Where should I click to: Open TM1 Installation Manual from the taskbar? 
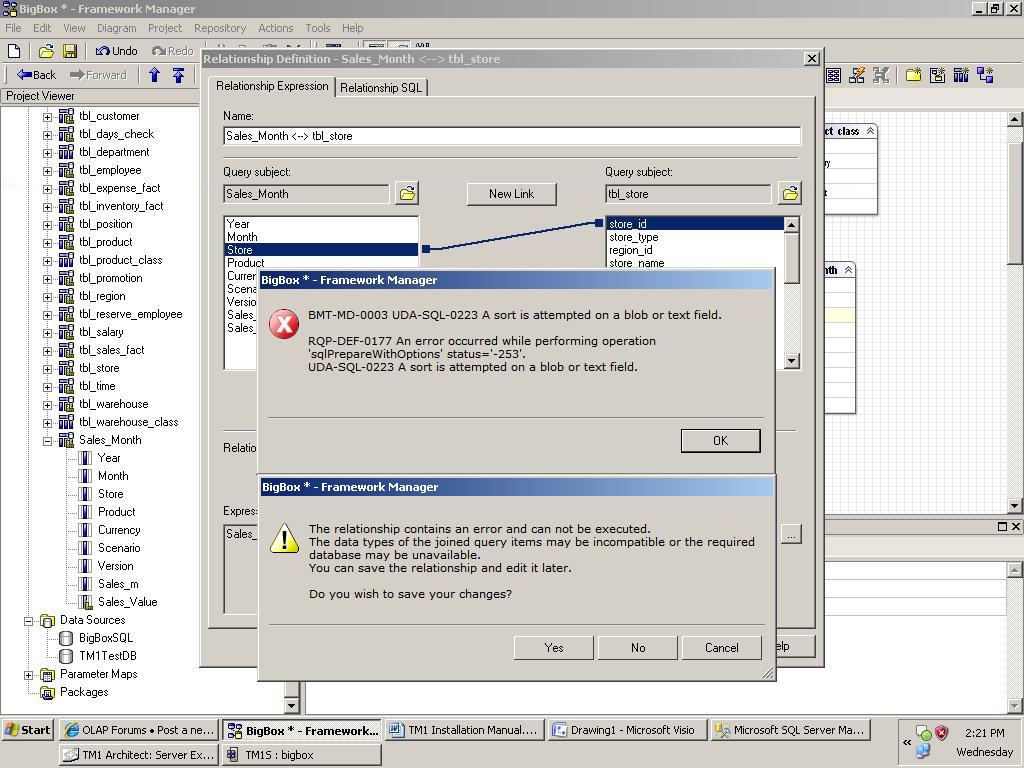[464, 730]
